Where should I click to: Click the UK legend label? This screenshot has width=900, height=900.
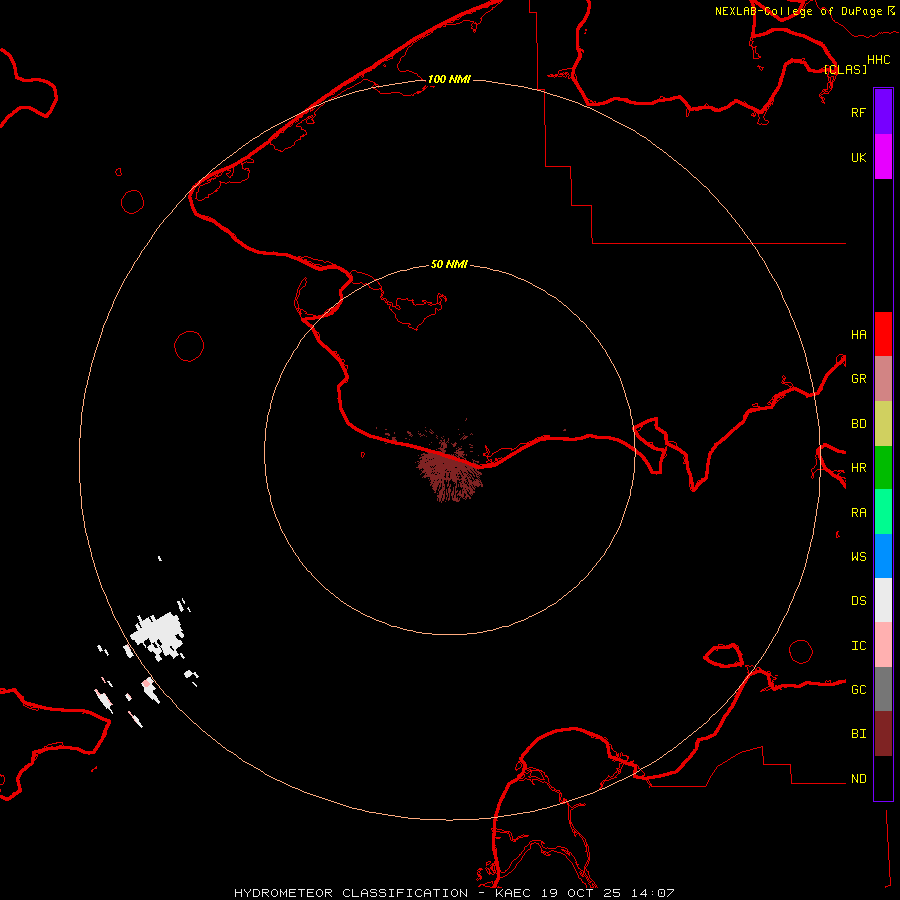coord(859,158)
